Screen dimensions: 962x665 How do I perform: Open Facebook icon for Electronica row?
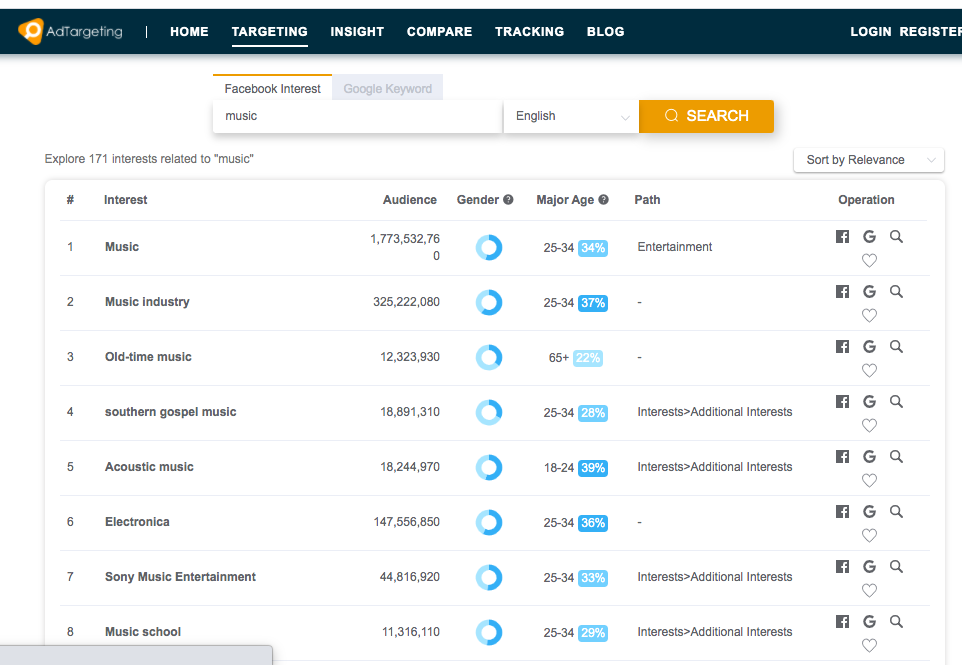842,512
